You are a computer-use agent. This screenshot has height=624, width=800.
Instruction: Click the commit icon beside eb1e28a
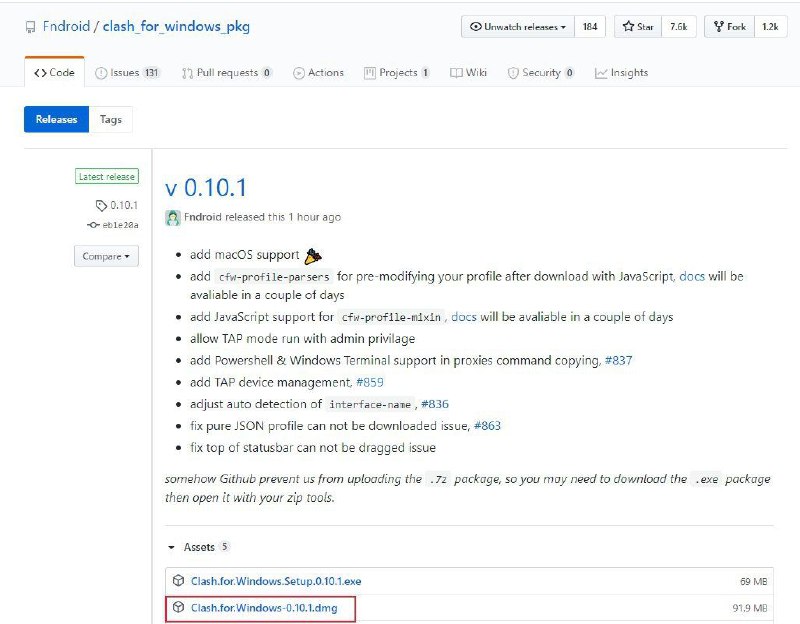click(x=93, y=225)
